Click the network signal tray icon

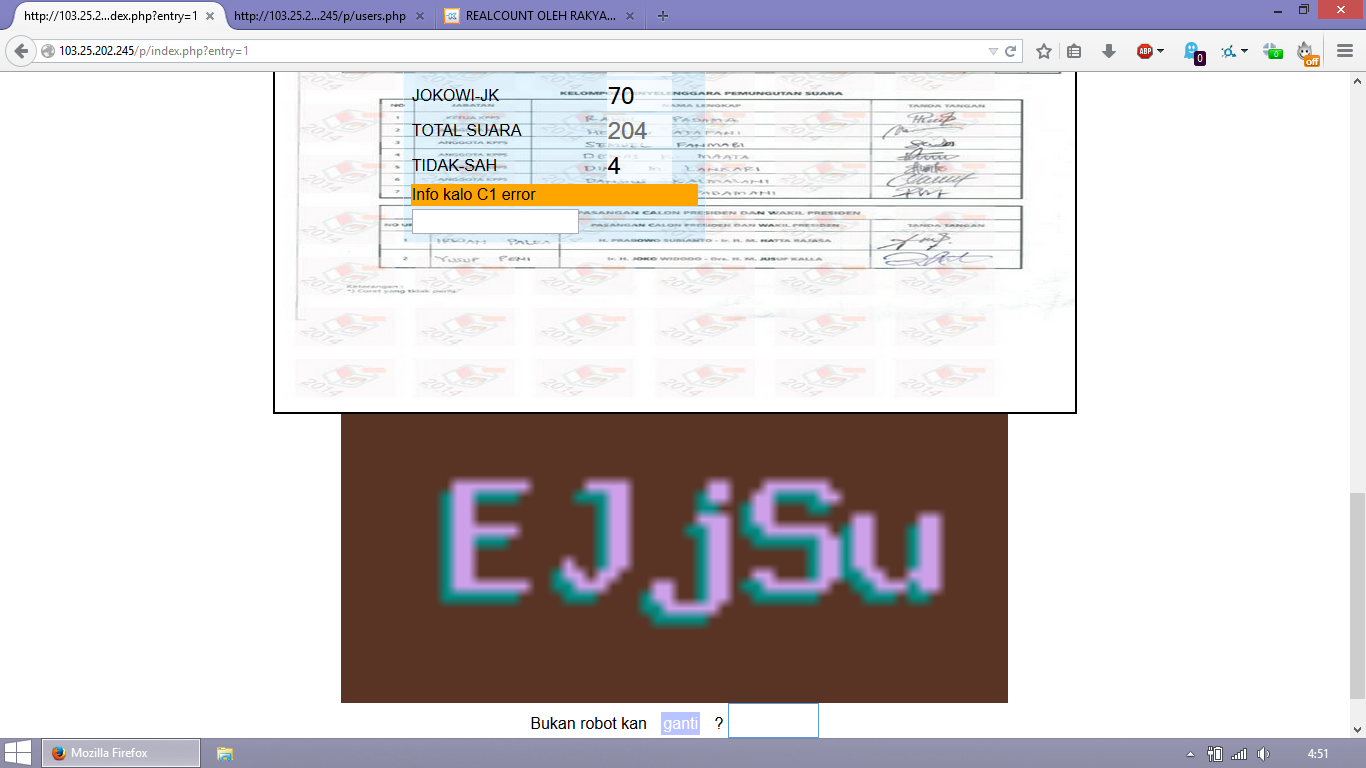(x=1239, y=753)
